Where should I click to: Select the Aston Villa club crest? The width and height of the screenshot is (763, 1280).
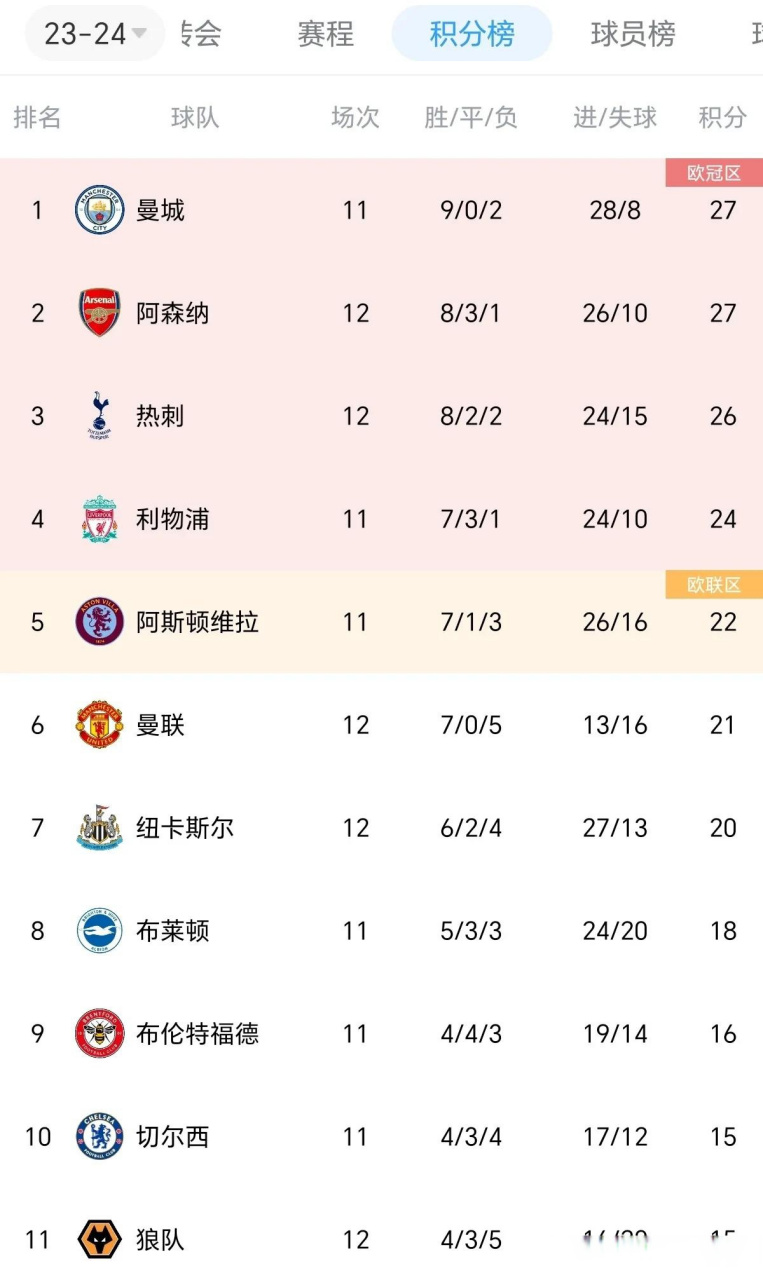(x=100, y=622)
